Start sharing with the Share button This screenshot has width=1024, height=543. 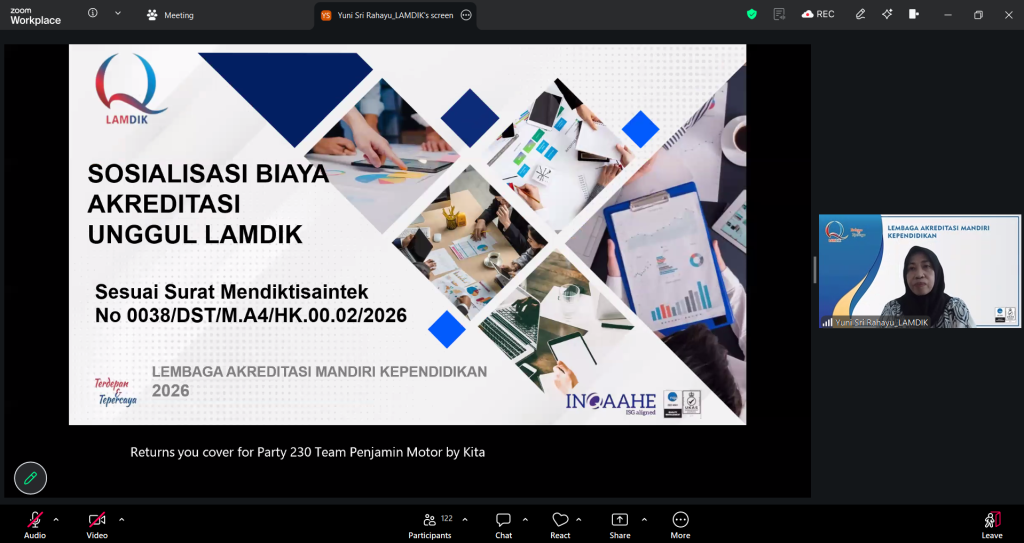620,525
